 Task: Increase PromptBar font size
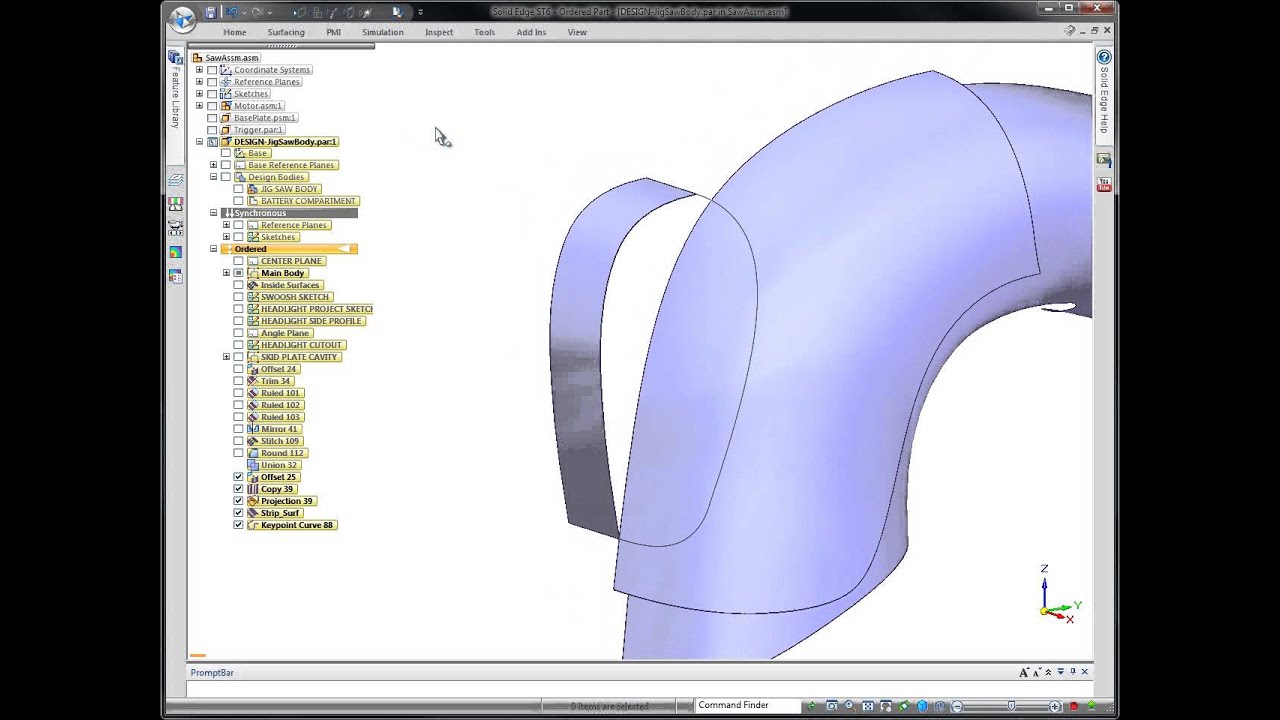(1024, 672)
